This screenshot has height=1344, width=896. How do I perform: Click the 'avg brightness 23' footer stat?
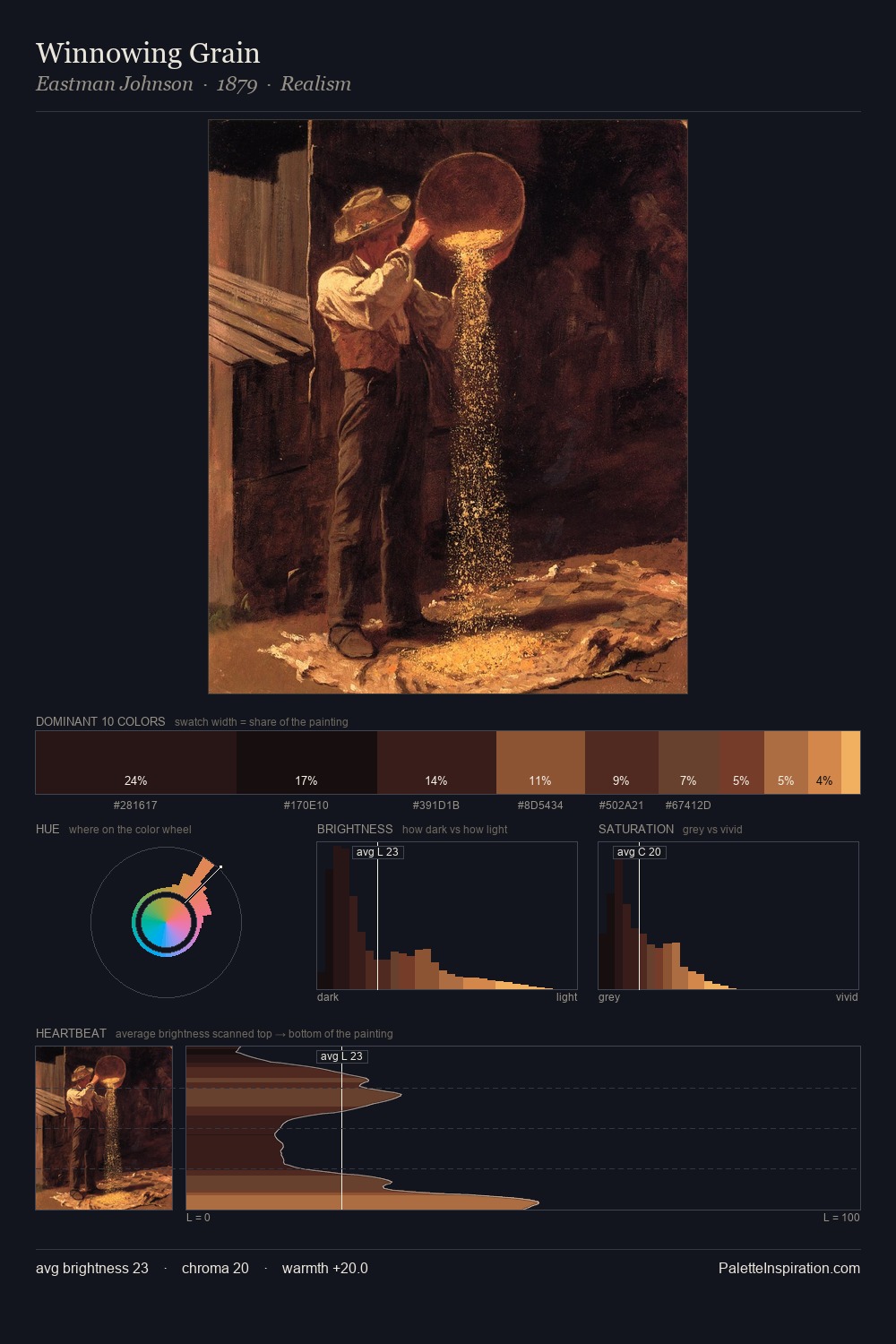point(92,1268)
